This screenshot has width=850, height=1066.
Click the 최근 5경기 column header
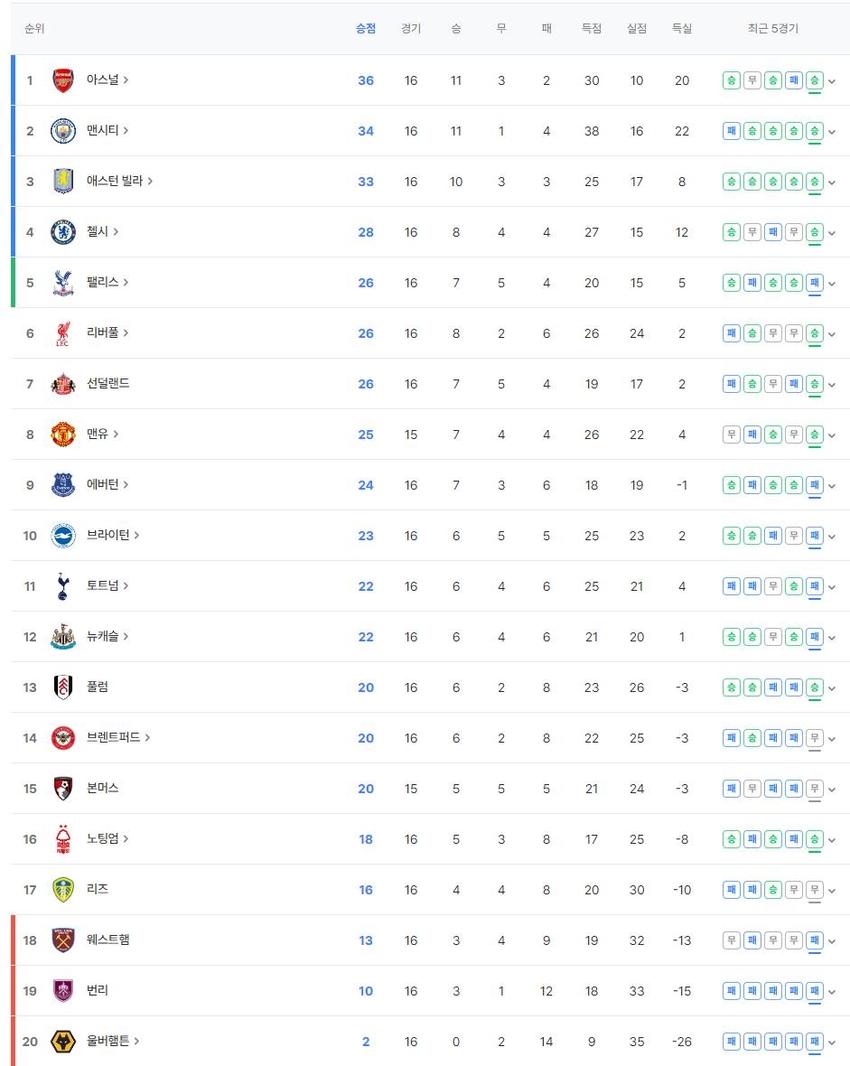point(773,29)
